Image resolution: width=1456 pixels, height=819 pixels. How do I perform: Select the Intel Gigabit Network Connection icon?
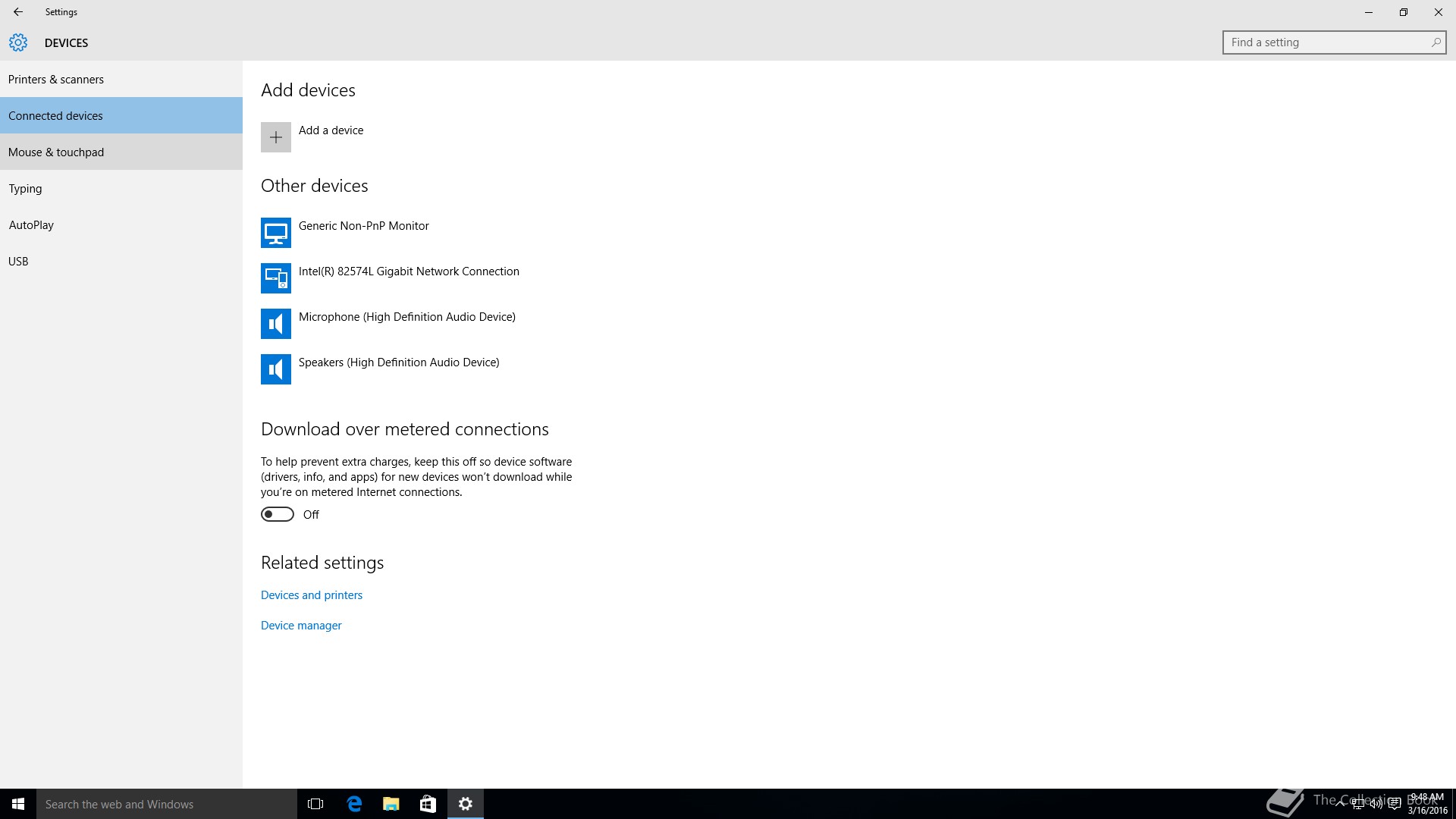click(276, 278)
